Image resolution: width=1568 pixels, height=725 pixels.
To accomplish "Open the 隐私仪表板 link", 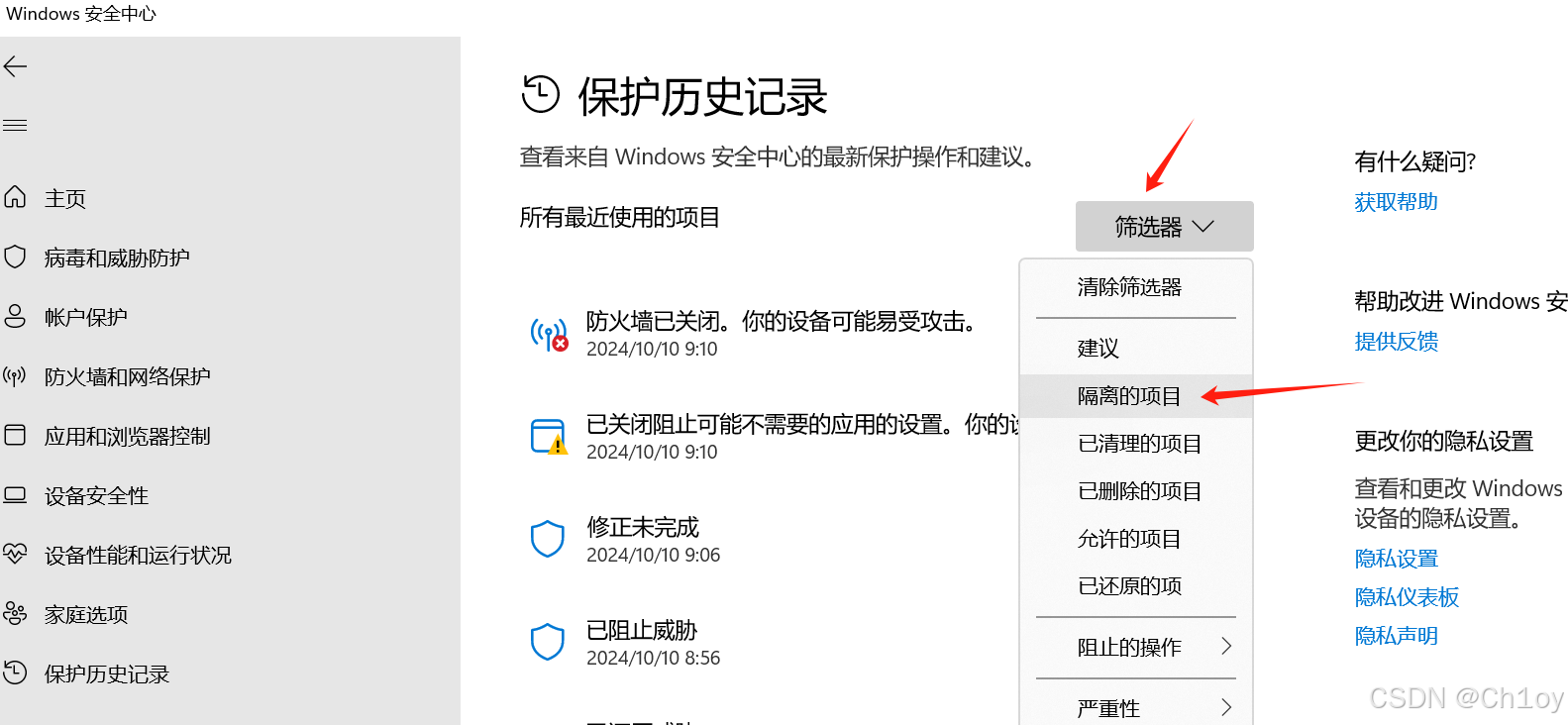I will 1407,597.
